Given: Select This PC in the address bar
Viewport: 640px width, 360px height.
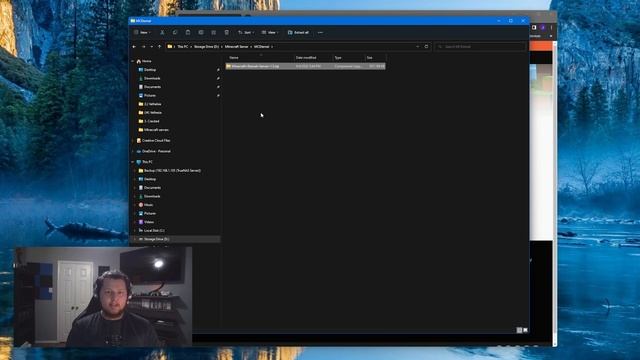Looking at the screenshot, I should pos(182,47).
